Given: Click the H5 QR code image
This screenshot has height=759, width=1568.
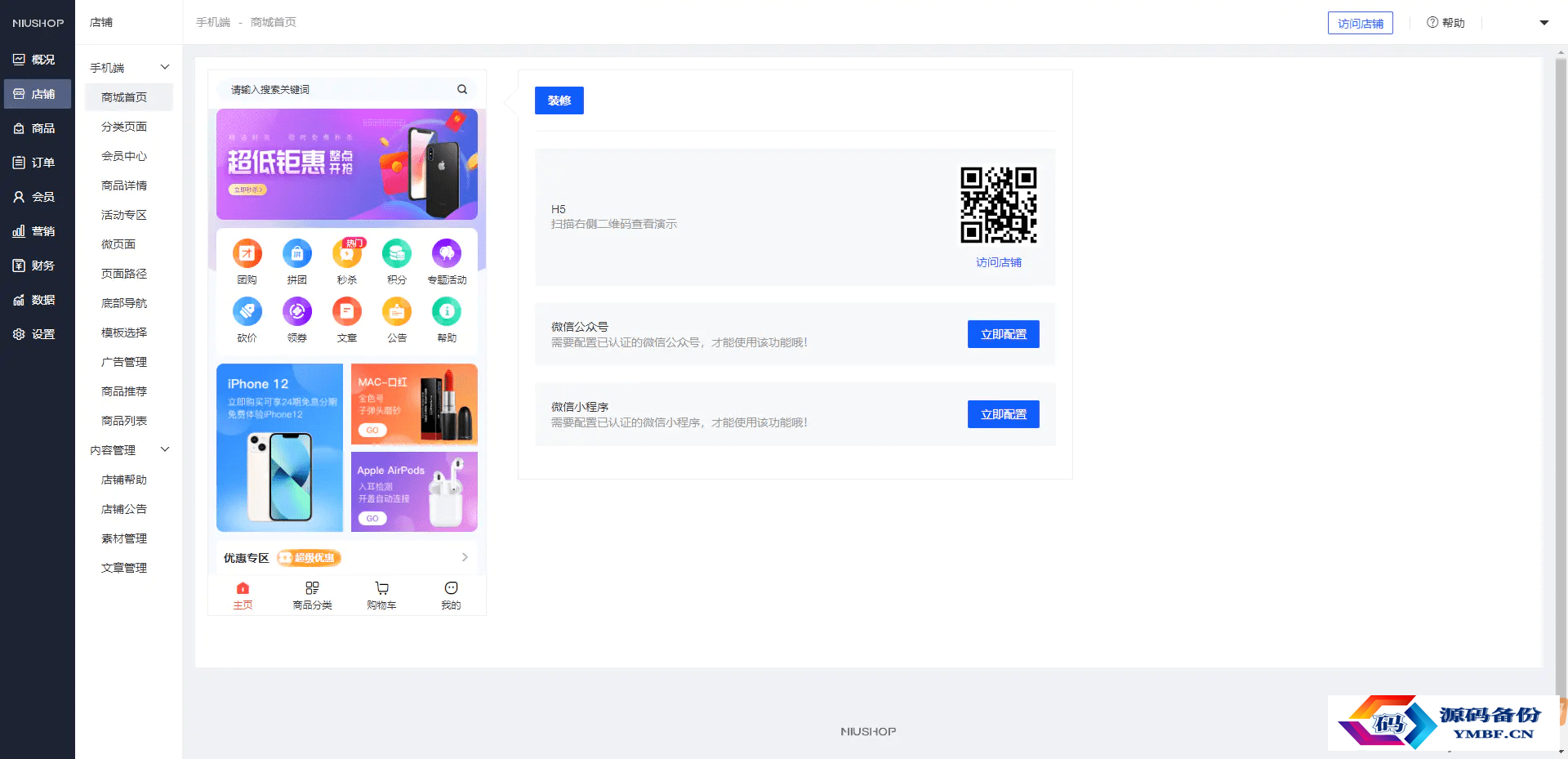Looking at the screenshot, I should point(999,205).
